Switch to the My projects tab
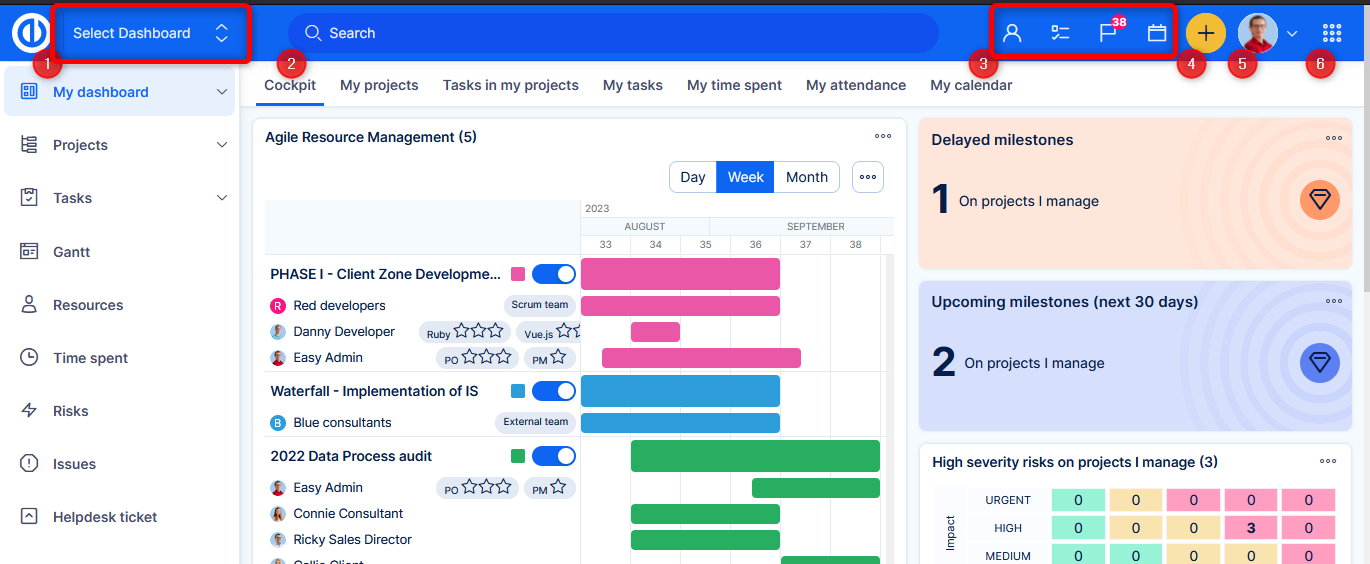 379,85
